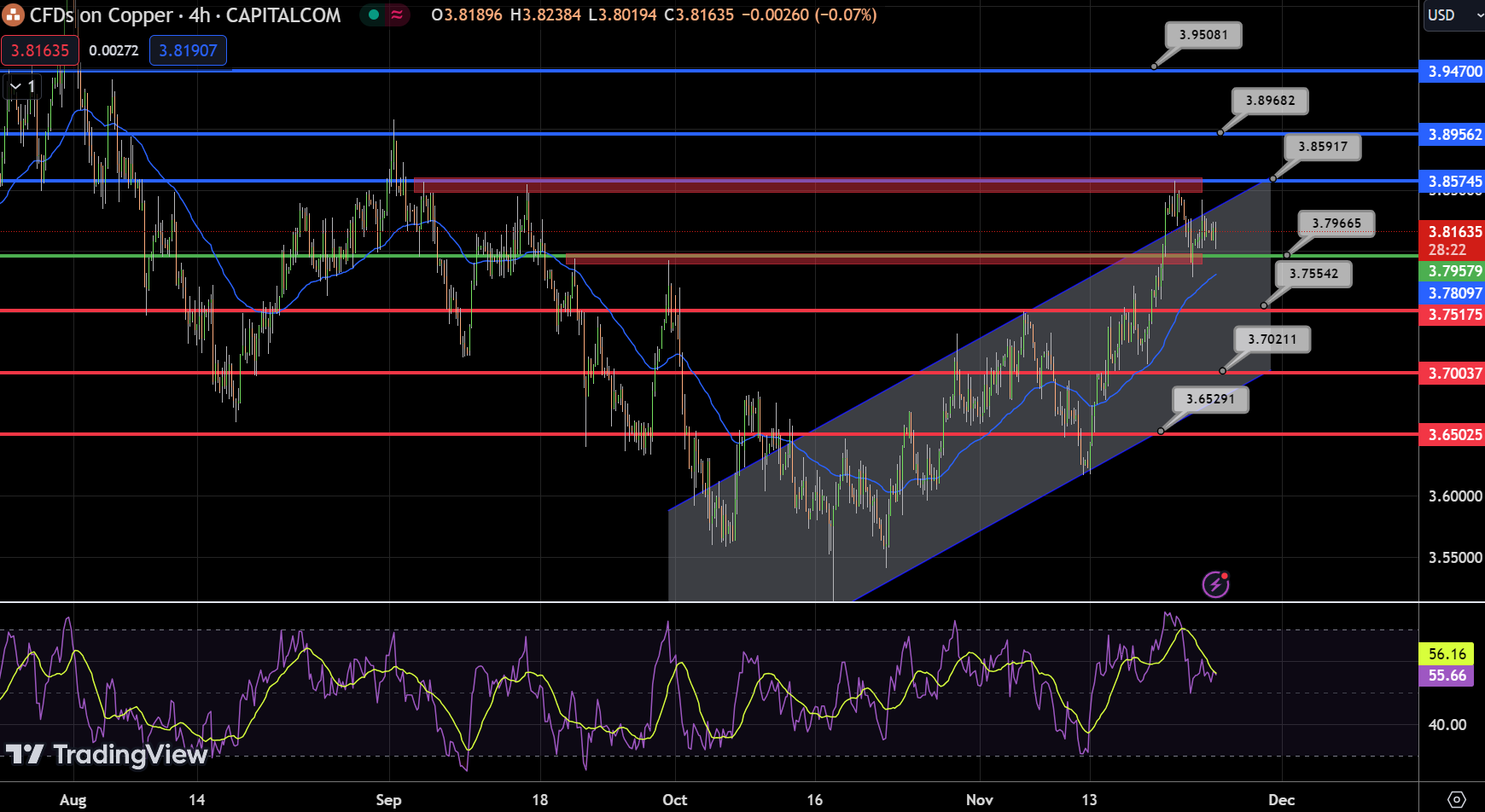Screen dimensions: 1485x812
Task: Select the 3.85917 price callout label
Action: (1323, 147)
